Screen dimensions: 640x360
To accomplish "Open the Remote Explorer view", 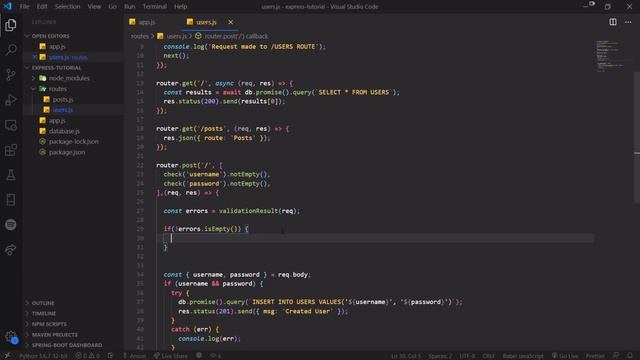I will click(x=11, y=125).
